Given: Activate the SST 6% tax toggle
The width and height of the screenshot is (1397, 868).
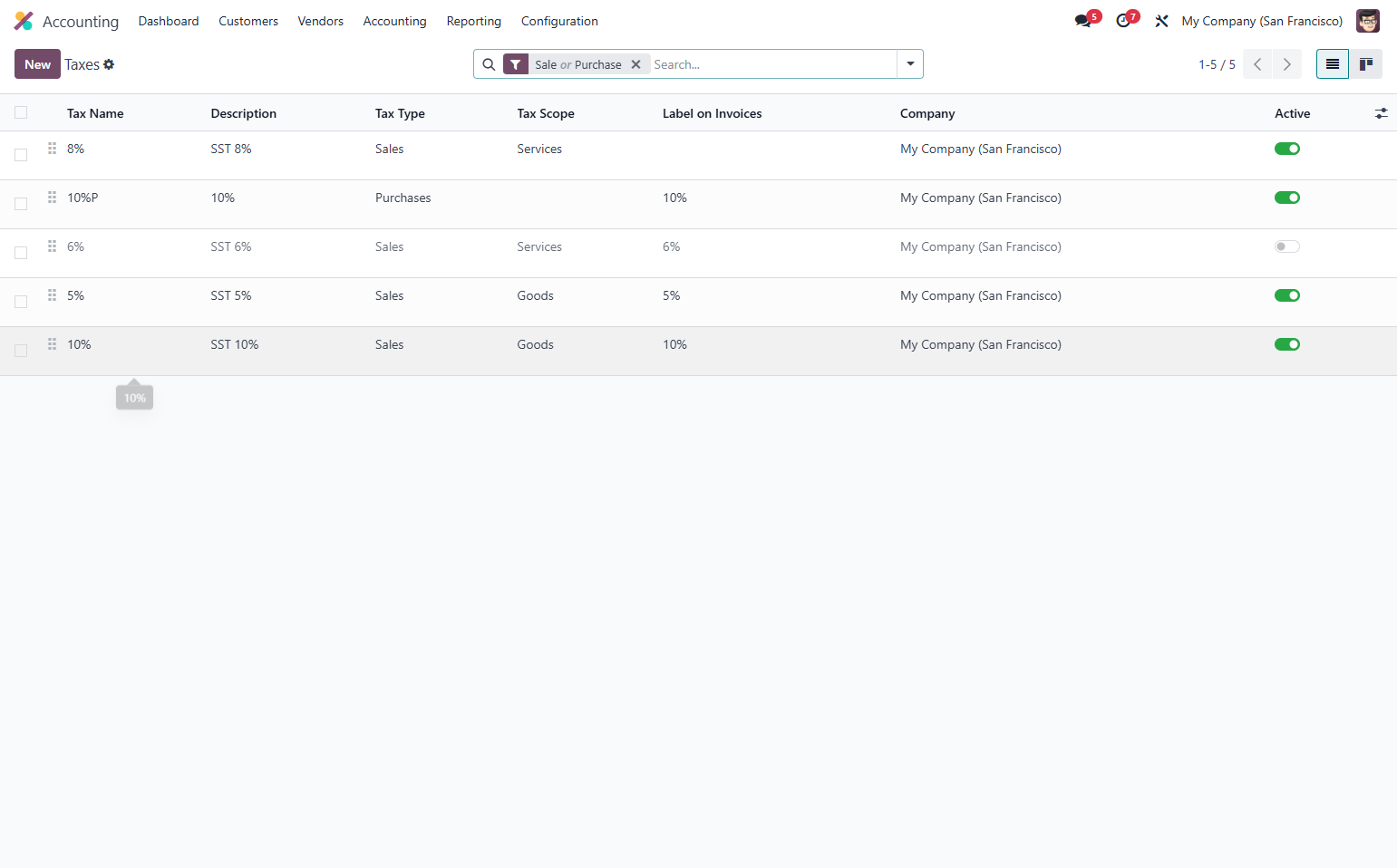Looking at the screenshot, I should [x=1287, y=246].
